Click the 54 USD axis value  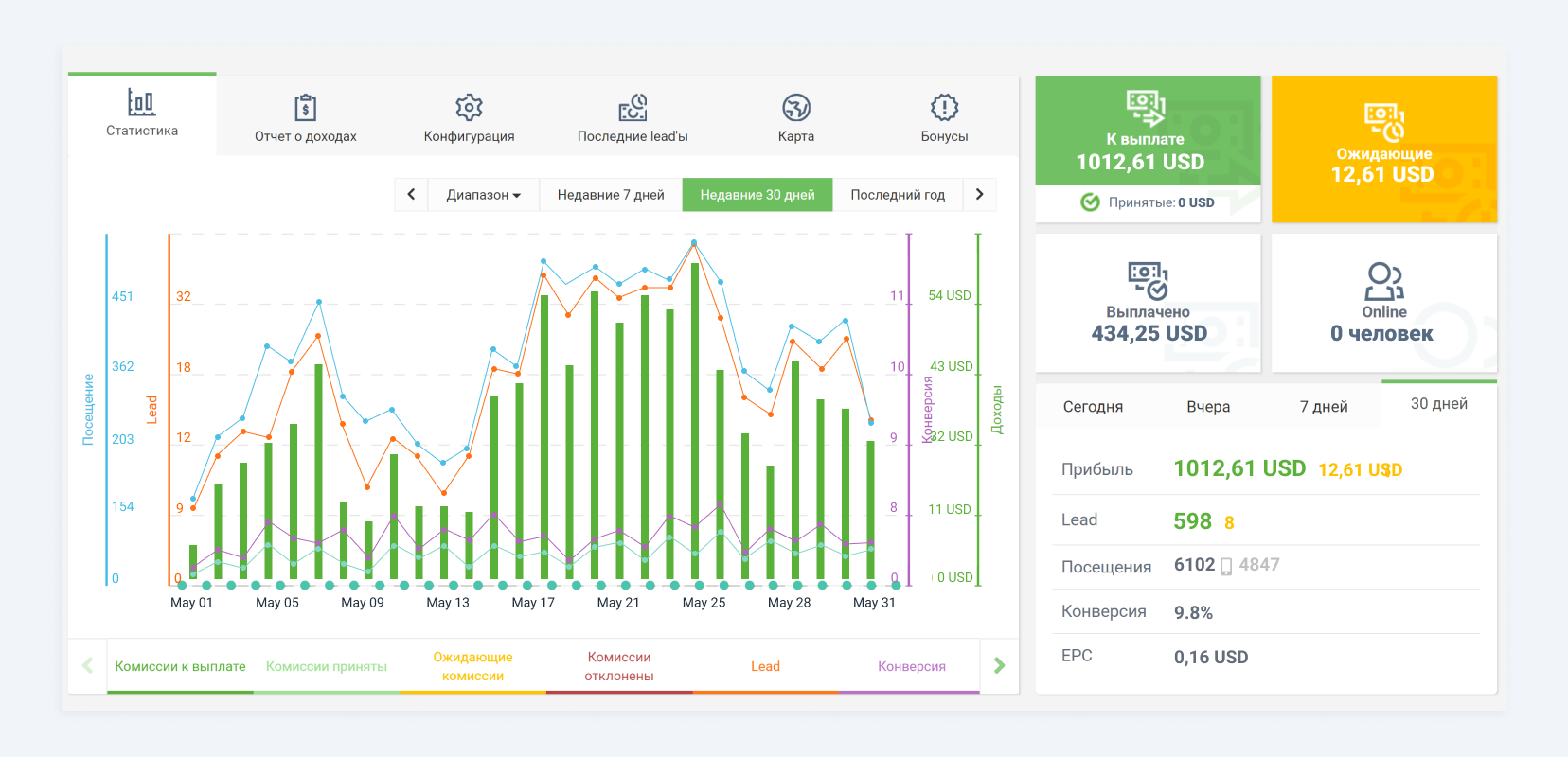click(950, 295)
